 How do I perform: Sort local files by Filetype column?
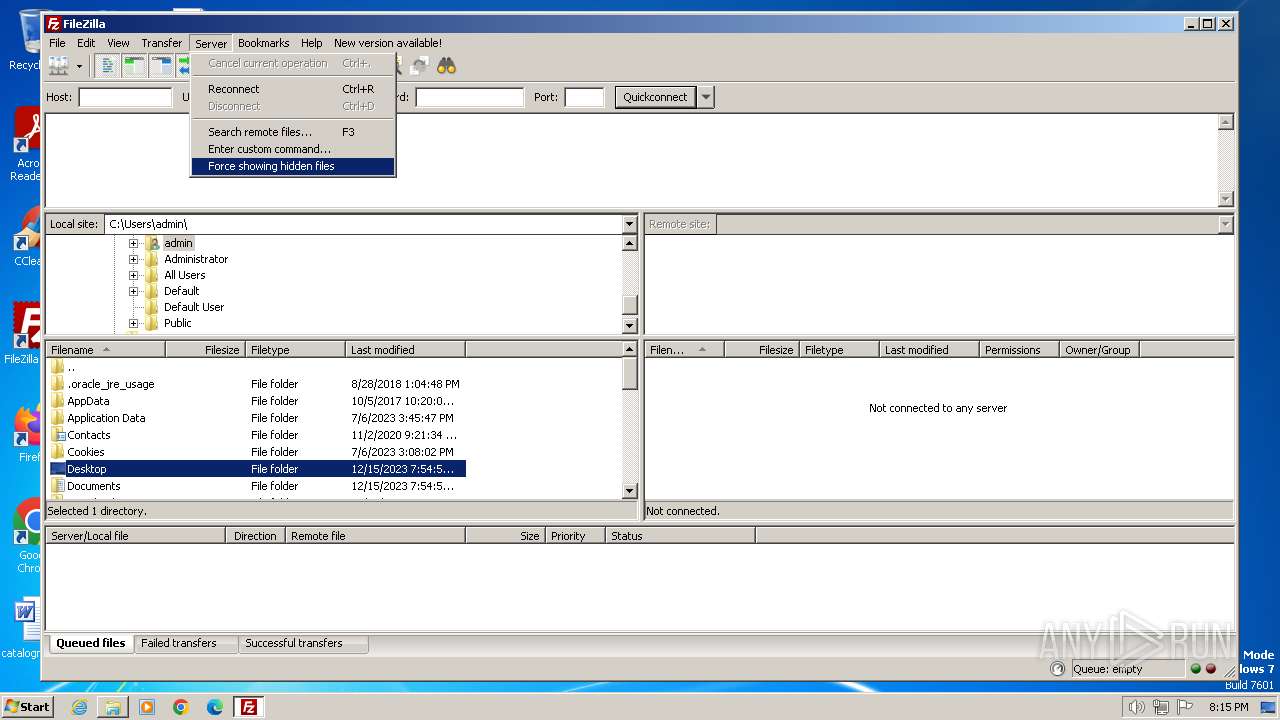(295, 350)
